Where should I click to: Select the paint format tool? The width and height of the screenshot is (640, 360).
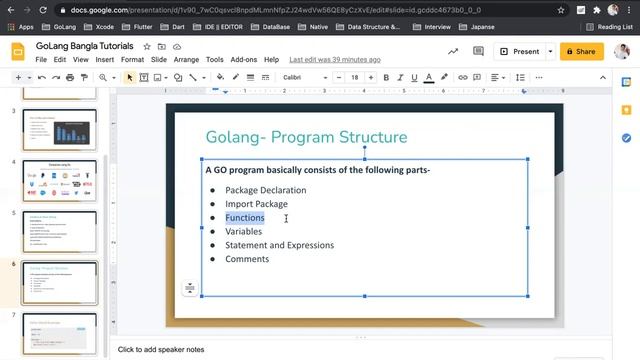point(84,78)
